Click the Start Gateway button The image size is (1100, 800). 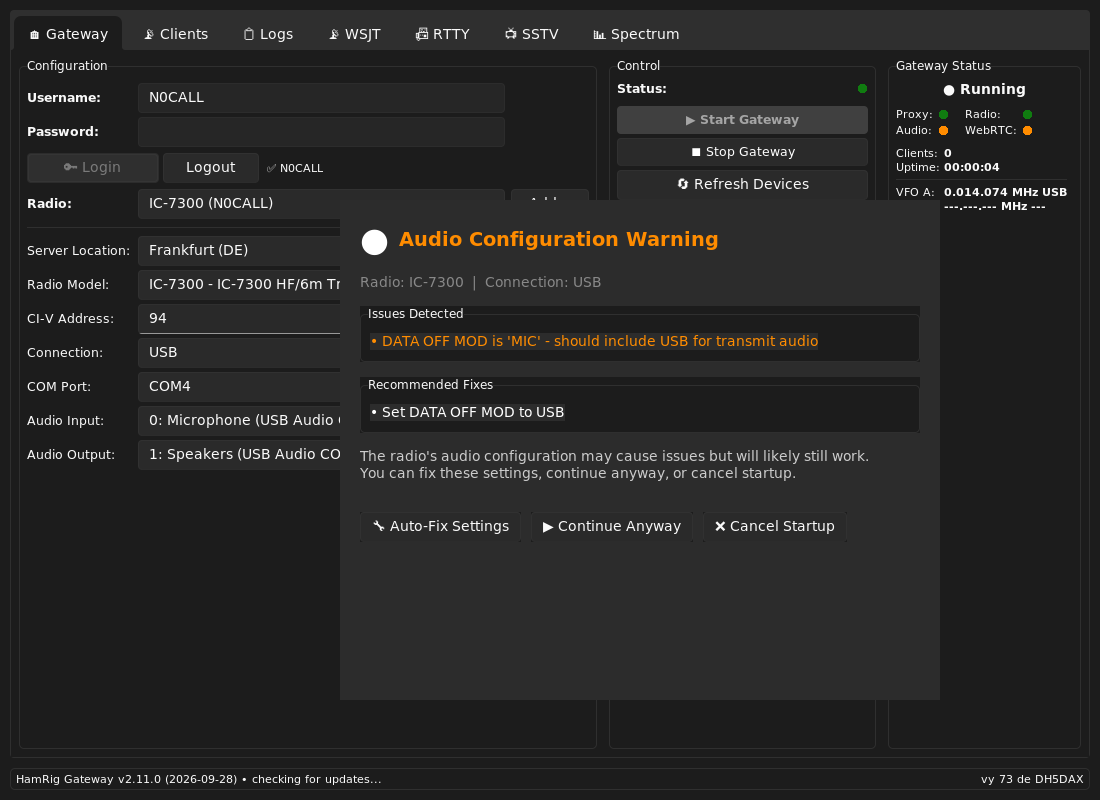(x=742, y=120)
